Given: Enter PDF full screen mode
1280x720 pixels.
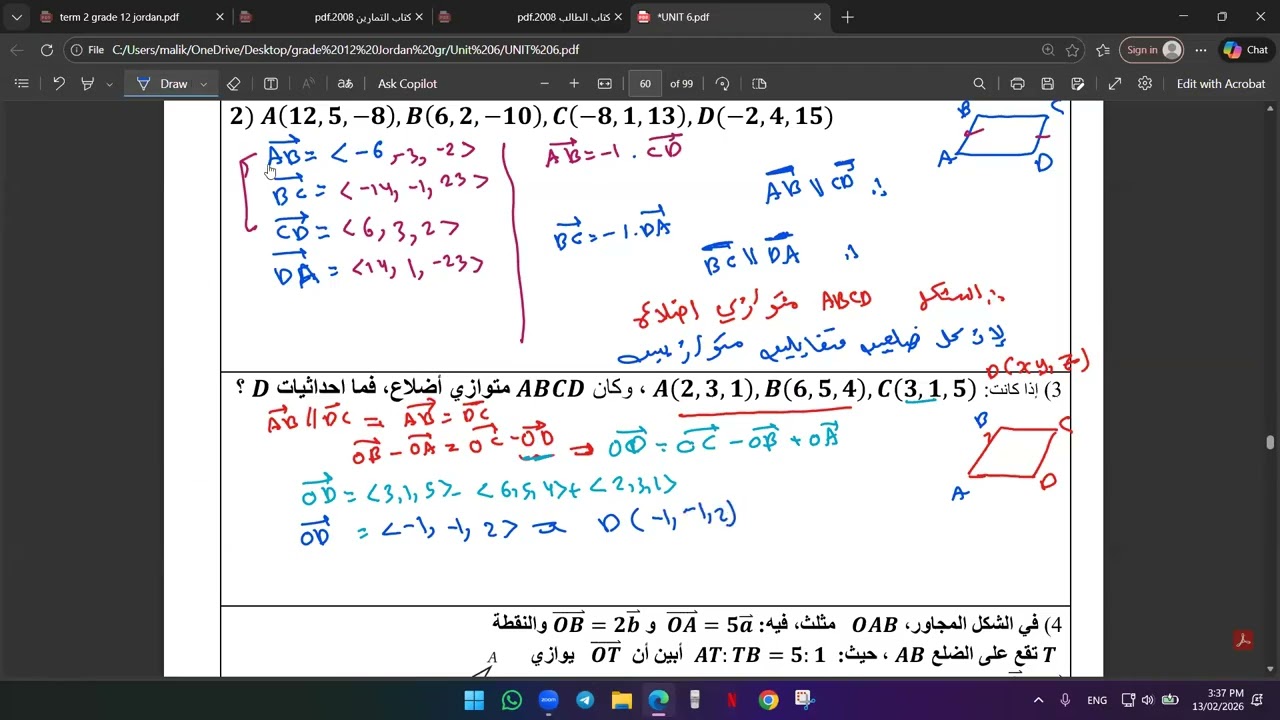Looking at the screenshot, I should (1115, 84).
